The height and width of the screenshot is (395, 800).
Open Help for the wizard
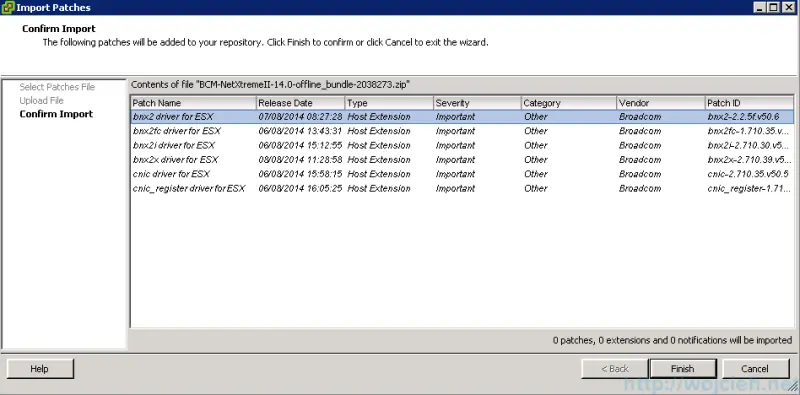(x=39, y=368)
